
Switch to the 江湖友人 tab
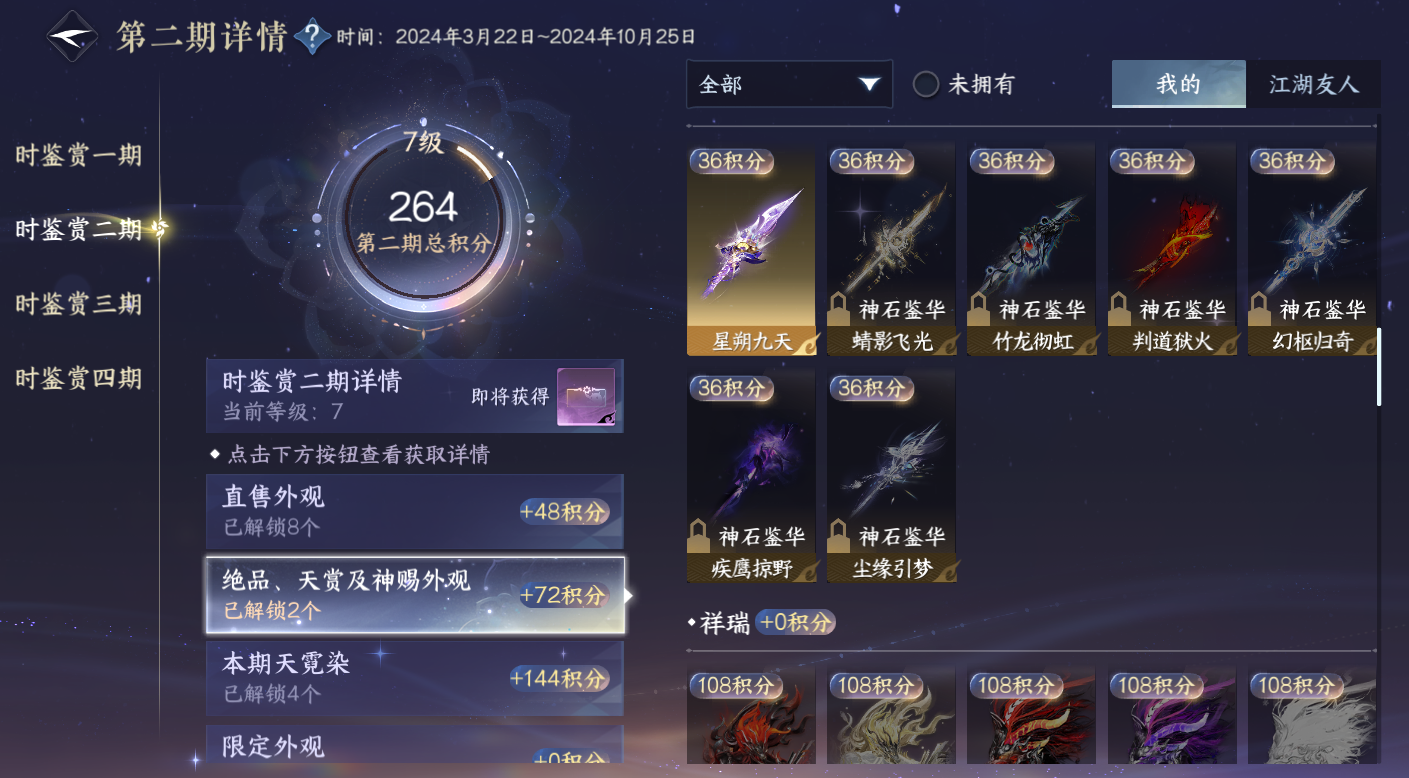(x=1314, y=84)
